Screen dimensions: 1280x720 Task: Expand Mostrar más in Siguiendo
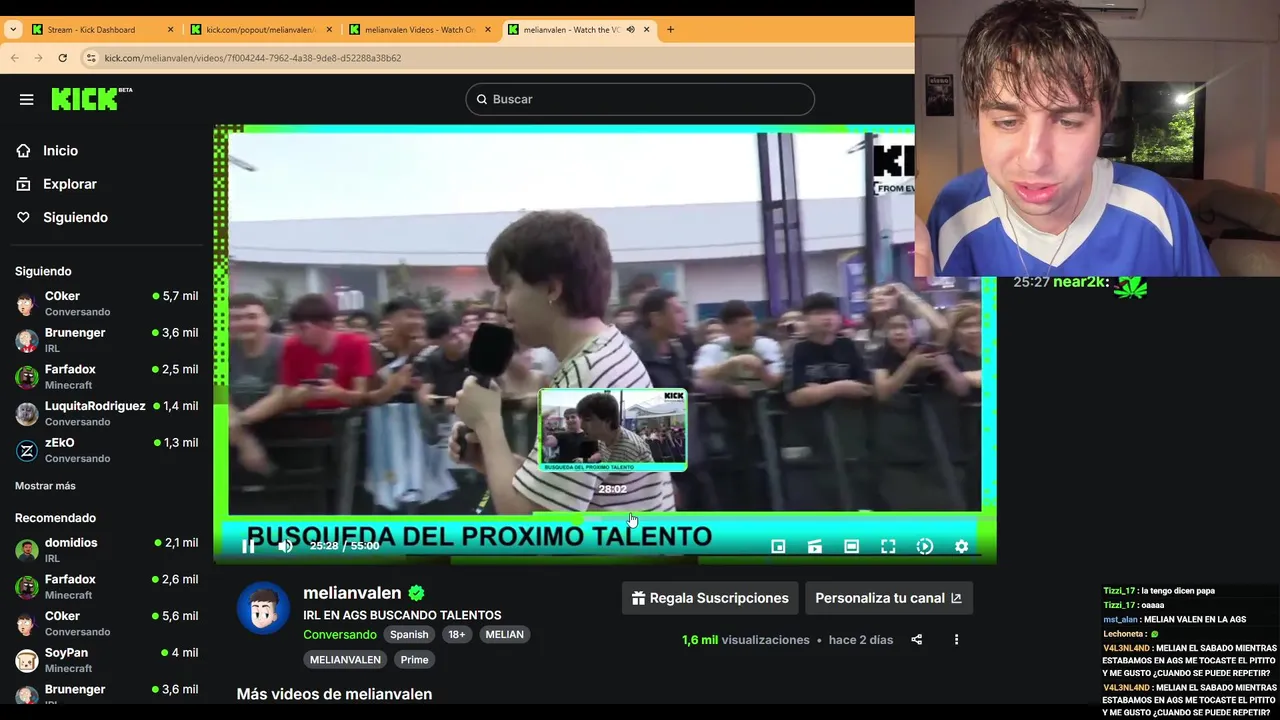tap(45, 486)
